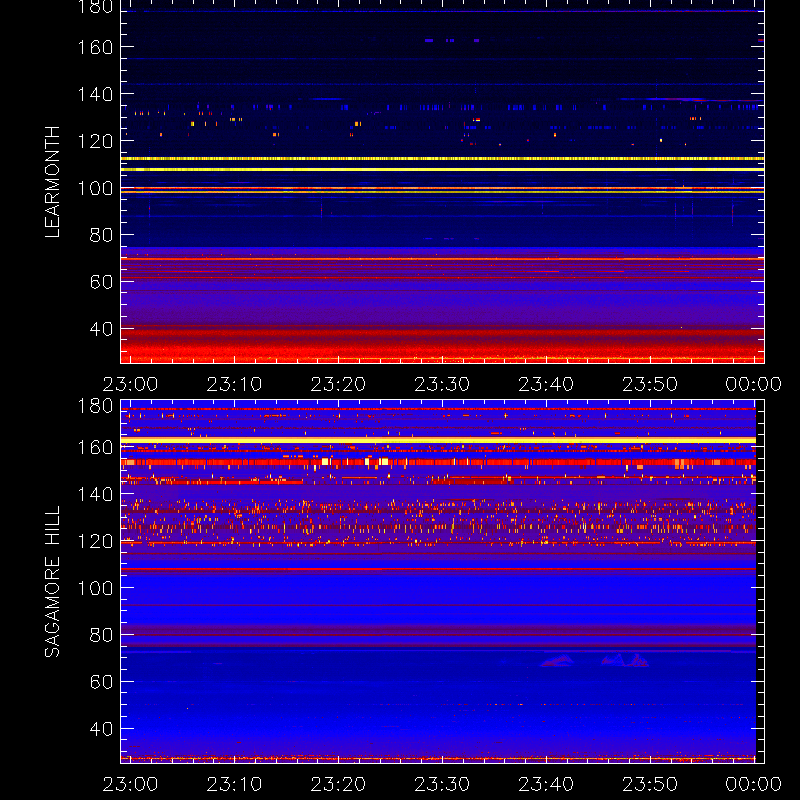Click 00:00 time label under Learmonth plot
The height and width of the screenshot is (800, 800).
(x=754, y=384)
